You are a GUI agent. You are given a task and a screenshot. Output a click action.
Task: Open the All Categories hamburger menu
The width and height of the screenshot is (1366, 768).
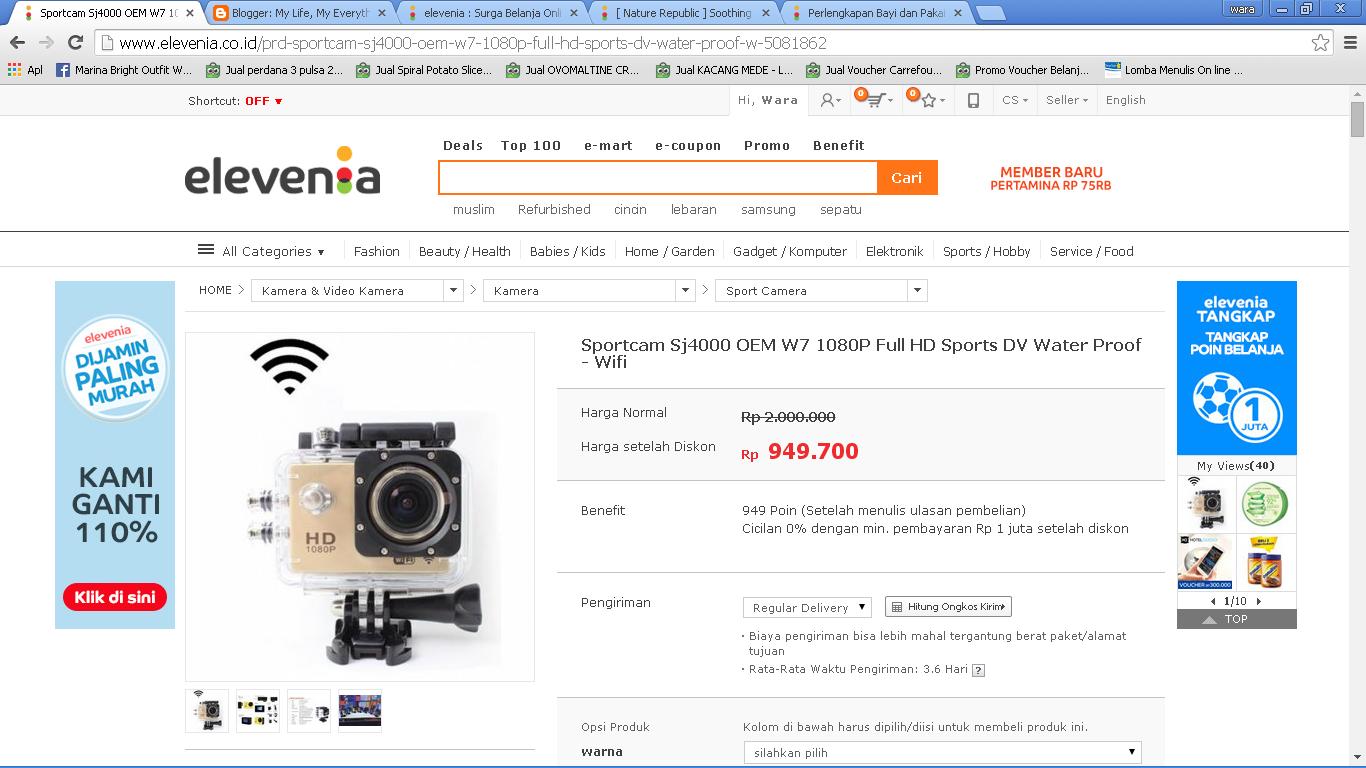[x=206, y=250]
